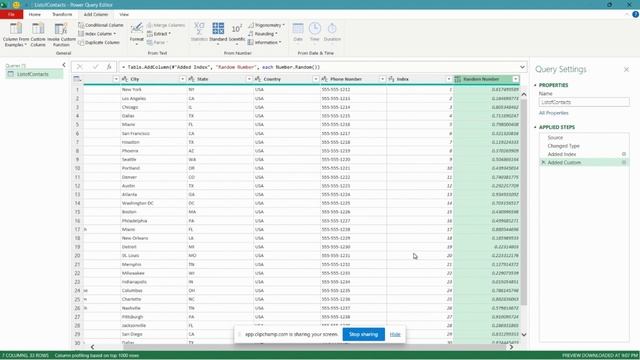Viewport: 640px width, 360px height.
Task: Click the Random Number column type icon
Action: (458, 79)
